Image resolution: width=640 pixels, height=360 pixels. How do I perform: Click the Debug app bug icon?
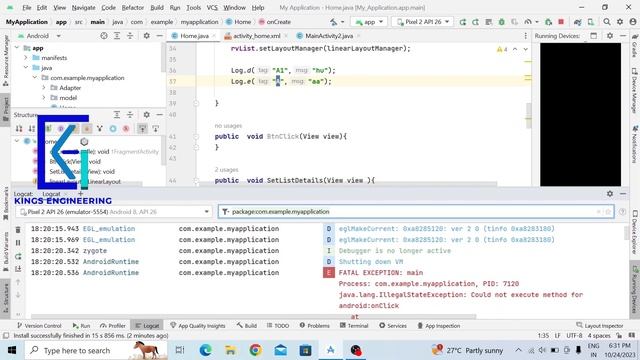(502, 22)
